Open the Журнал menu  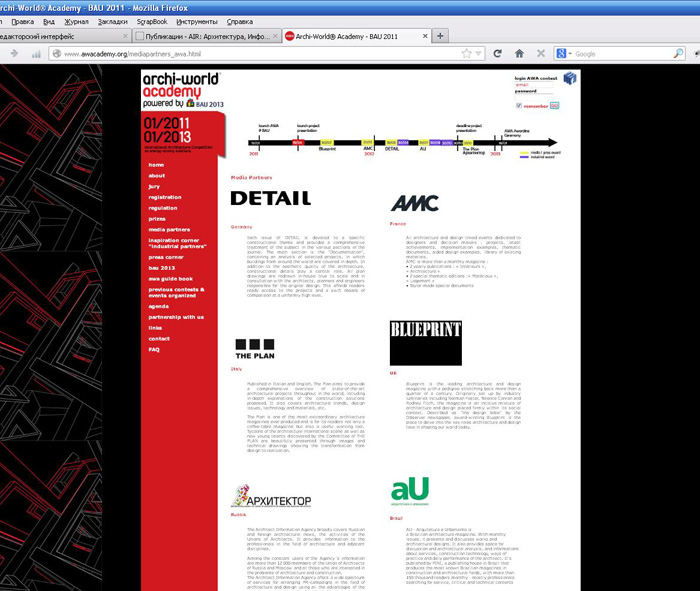coord(76,21)
